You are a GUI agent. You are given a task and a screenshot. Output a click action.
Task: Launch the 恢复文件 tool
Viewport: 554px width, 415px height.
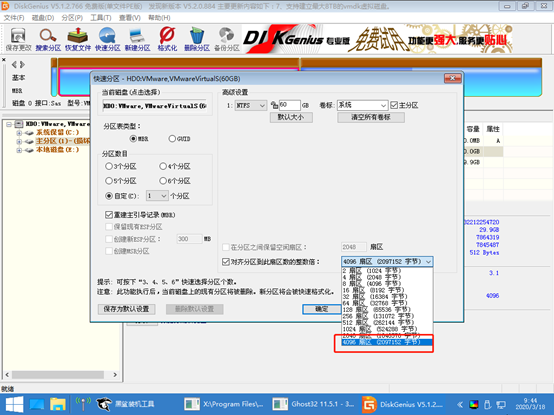pos(78,39)
